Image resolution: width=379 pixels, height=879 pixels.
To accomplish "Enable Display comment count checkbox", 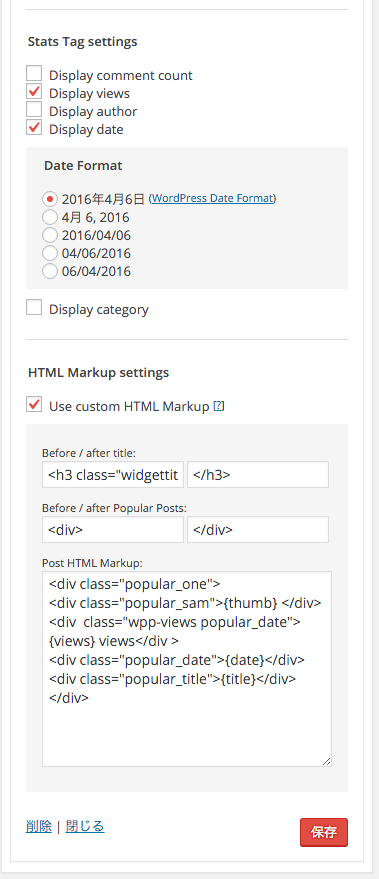I will (x=34, y=73).
